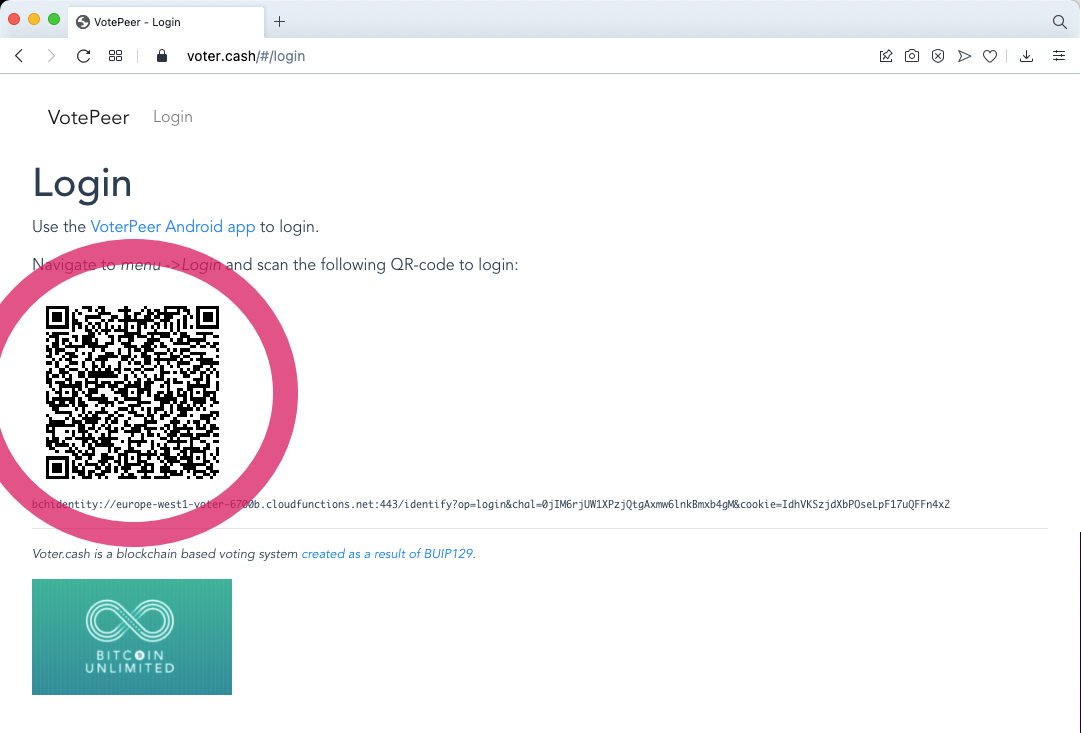Click the bchidentity:// URL text

coord(491,504)
